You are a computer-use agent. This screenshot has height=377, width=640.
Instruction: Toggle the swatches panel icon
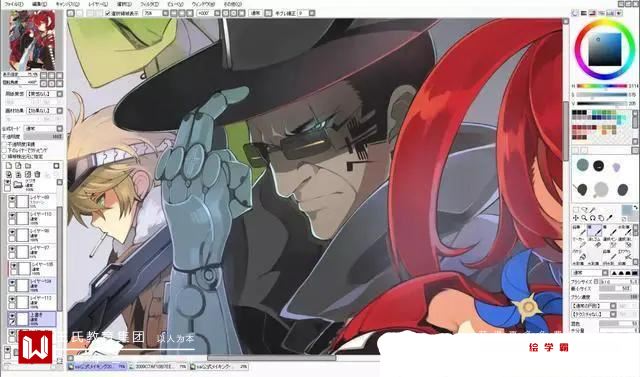click(x=611, y=13)
